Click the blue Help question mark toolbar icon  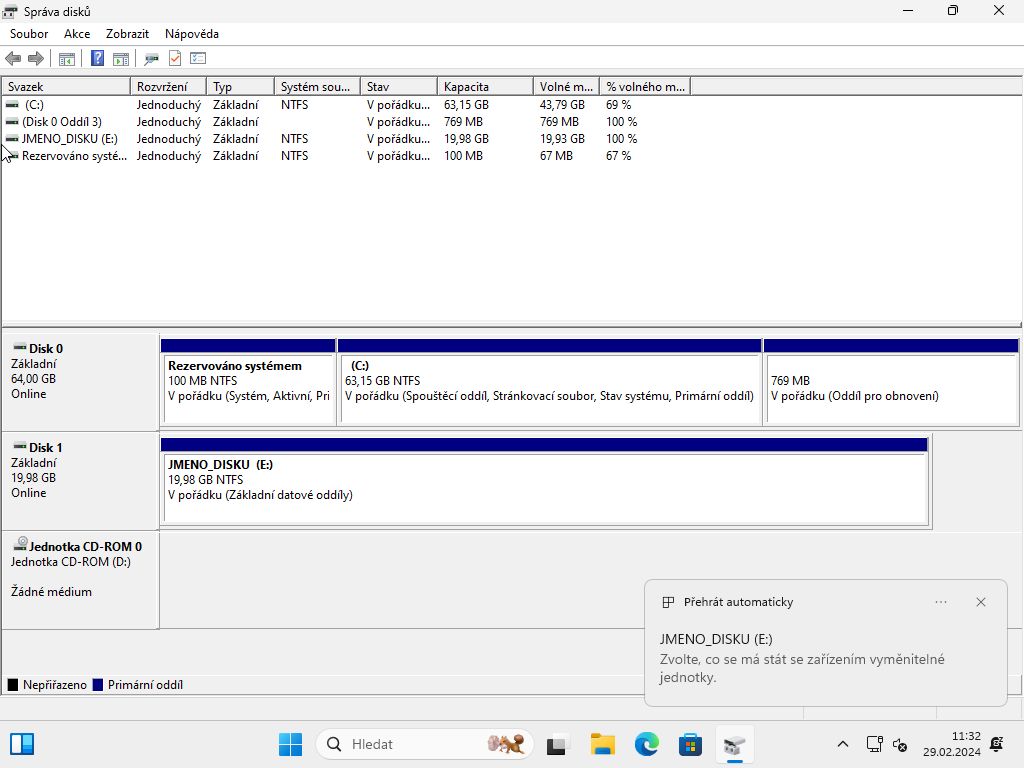pyautogui.click(x=98, y=59)
